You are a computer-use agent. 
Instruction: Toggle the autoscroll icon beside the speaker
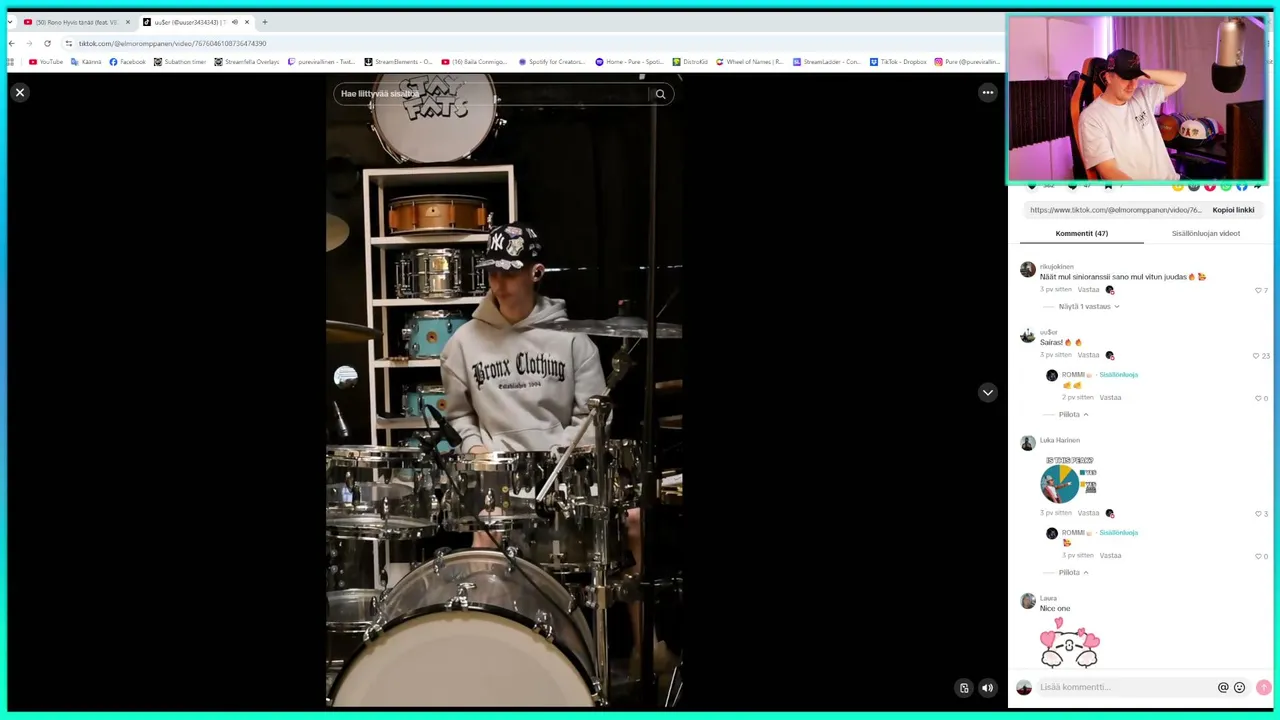point(964,688)
